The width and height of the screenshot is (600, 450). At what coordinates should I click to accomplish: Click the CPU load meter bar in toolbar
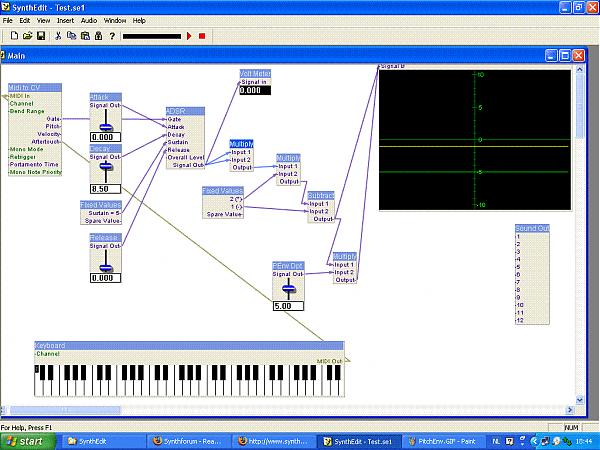point(152,37)
